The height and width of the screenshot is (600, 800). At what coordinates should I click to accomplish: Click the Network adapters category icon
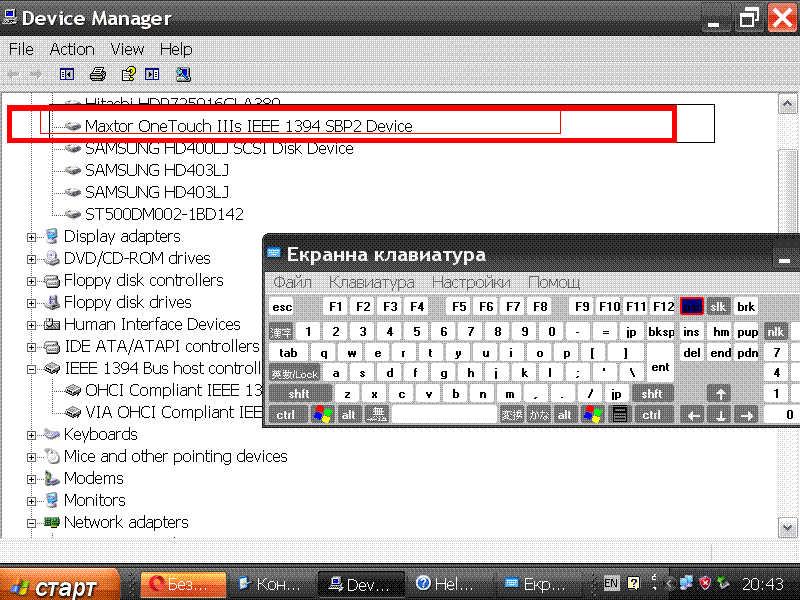[x=52, y=522]
